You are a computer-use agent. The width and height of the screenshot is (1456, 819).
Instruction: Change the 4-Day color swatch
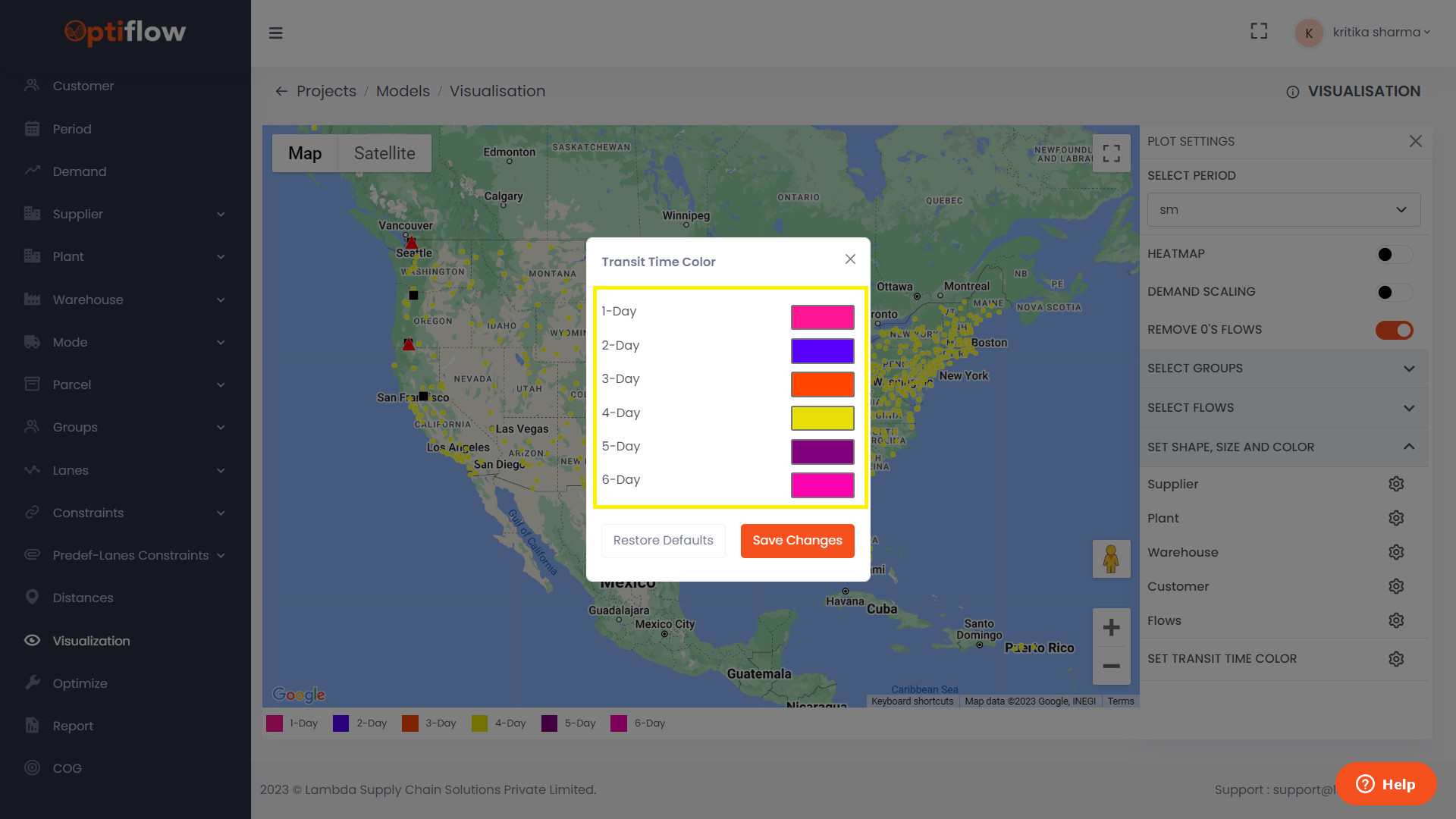[822, 418]
